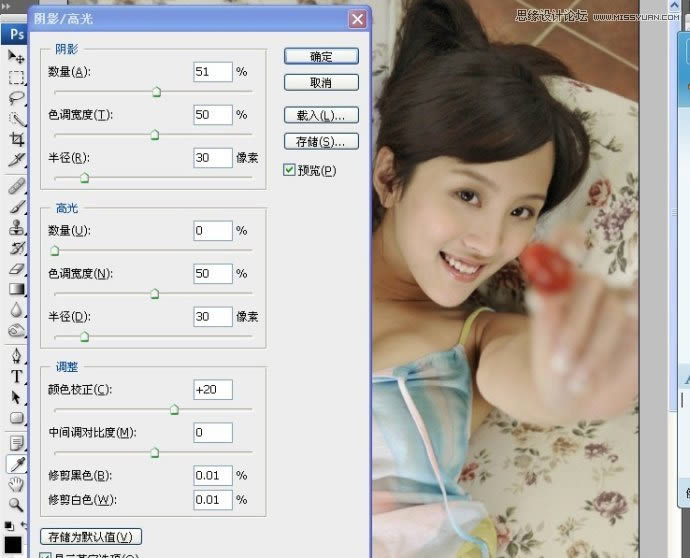
Task: Select the Dodge tool
Action: 16,330
